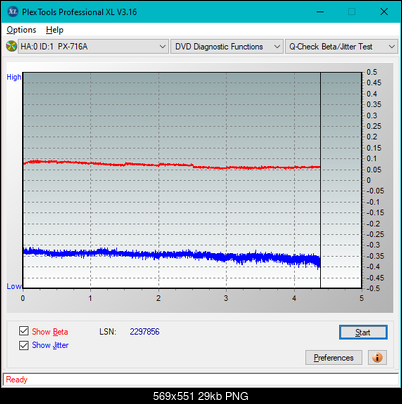Click the orange info icon button
Screen dimensions: 402x404
pyautogui.click(x=377, y=358)
